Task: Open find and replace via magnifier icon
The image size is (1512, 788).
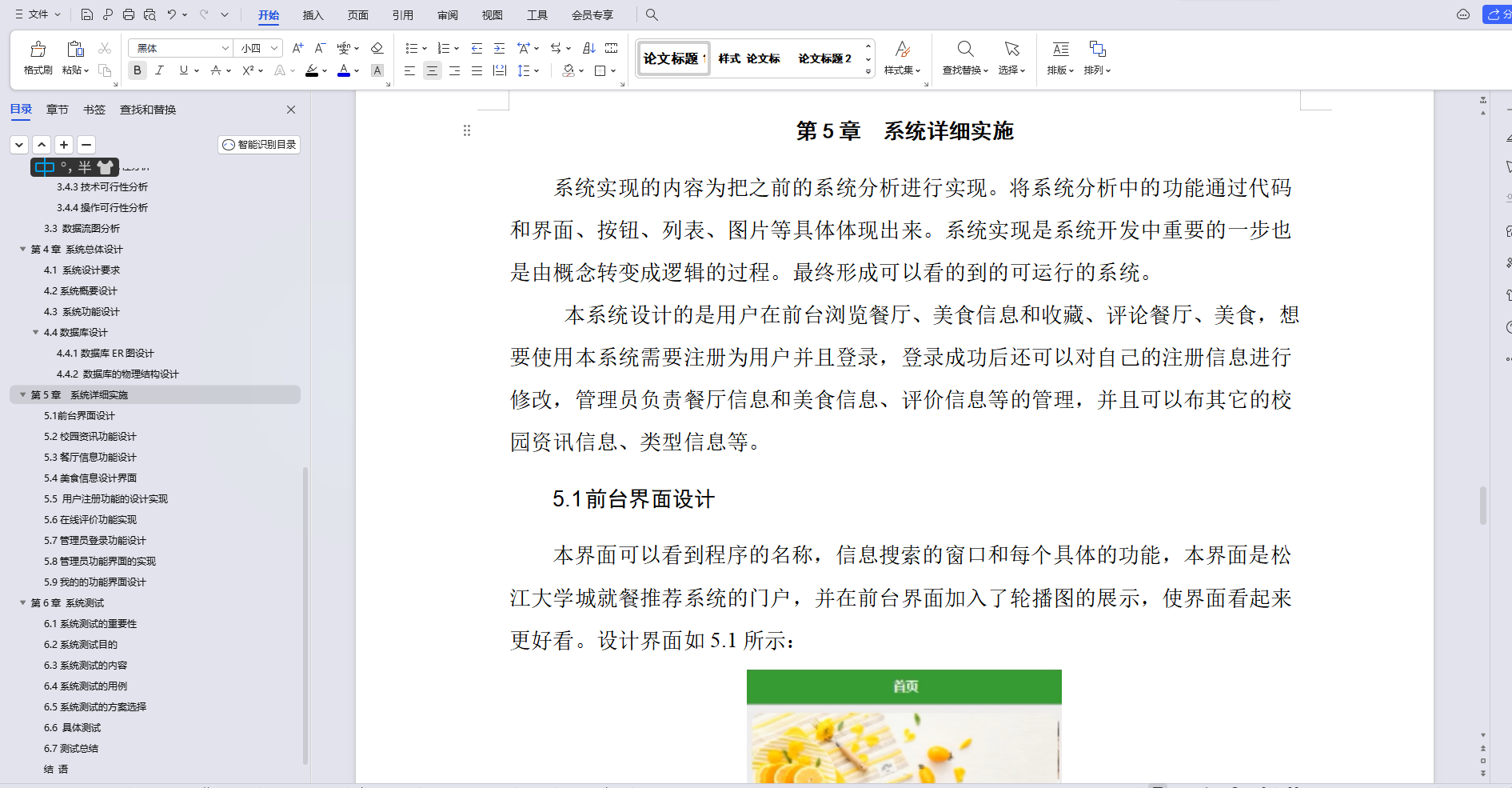Action: coord(965,49)
